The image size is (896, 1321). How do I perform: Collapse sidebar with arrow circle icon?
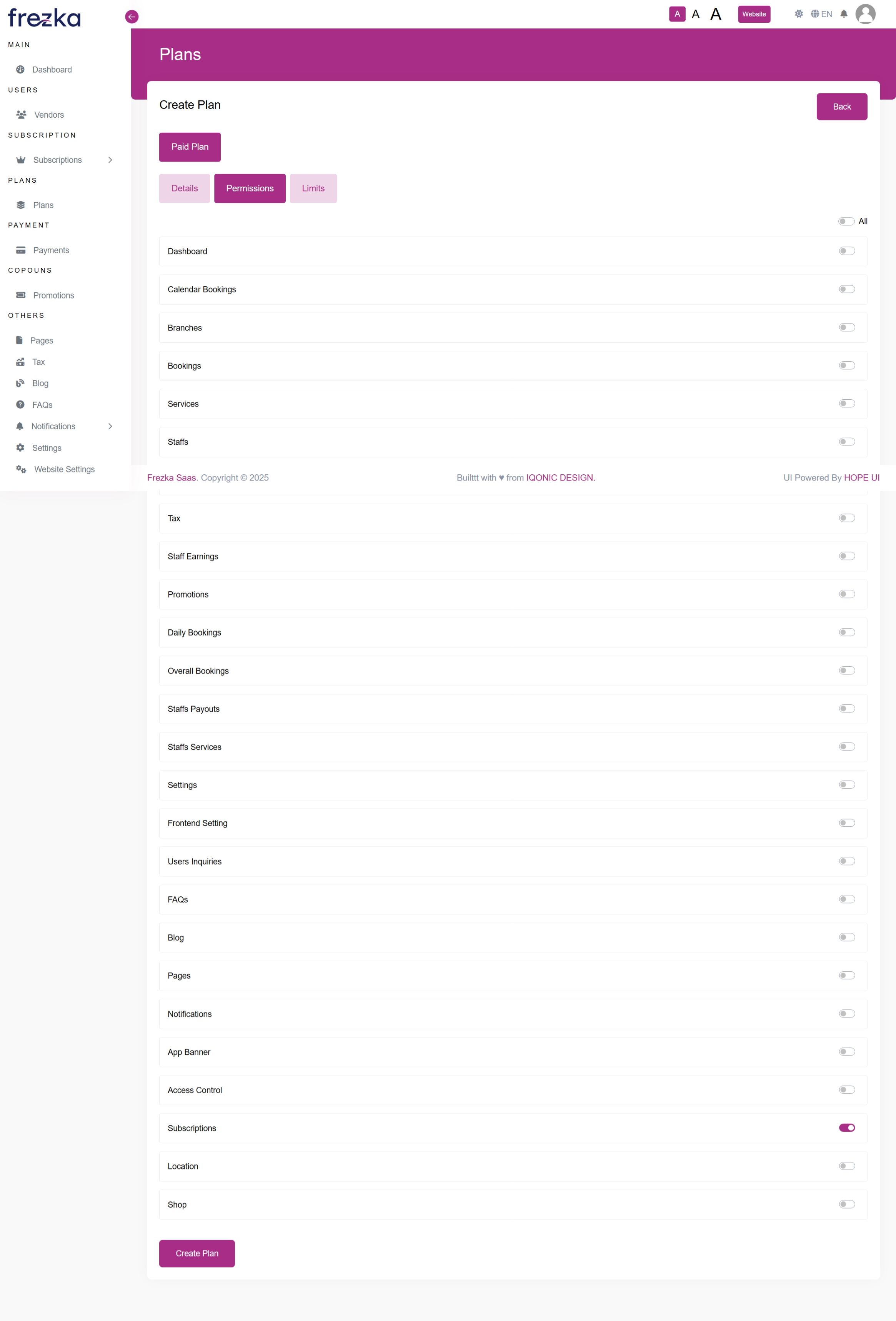[132, 17]
